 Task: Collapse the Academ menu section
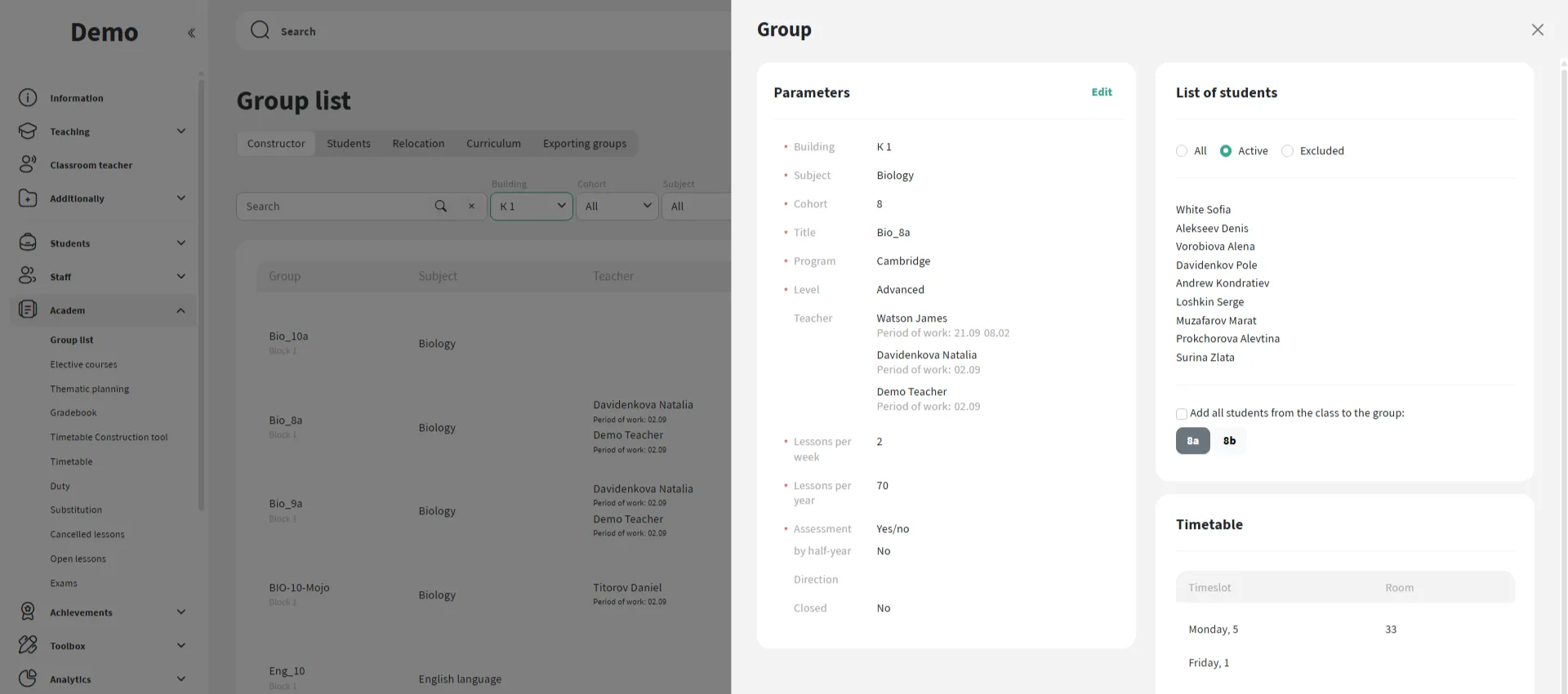180,310
